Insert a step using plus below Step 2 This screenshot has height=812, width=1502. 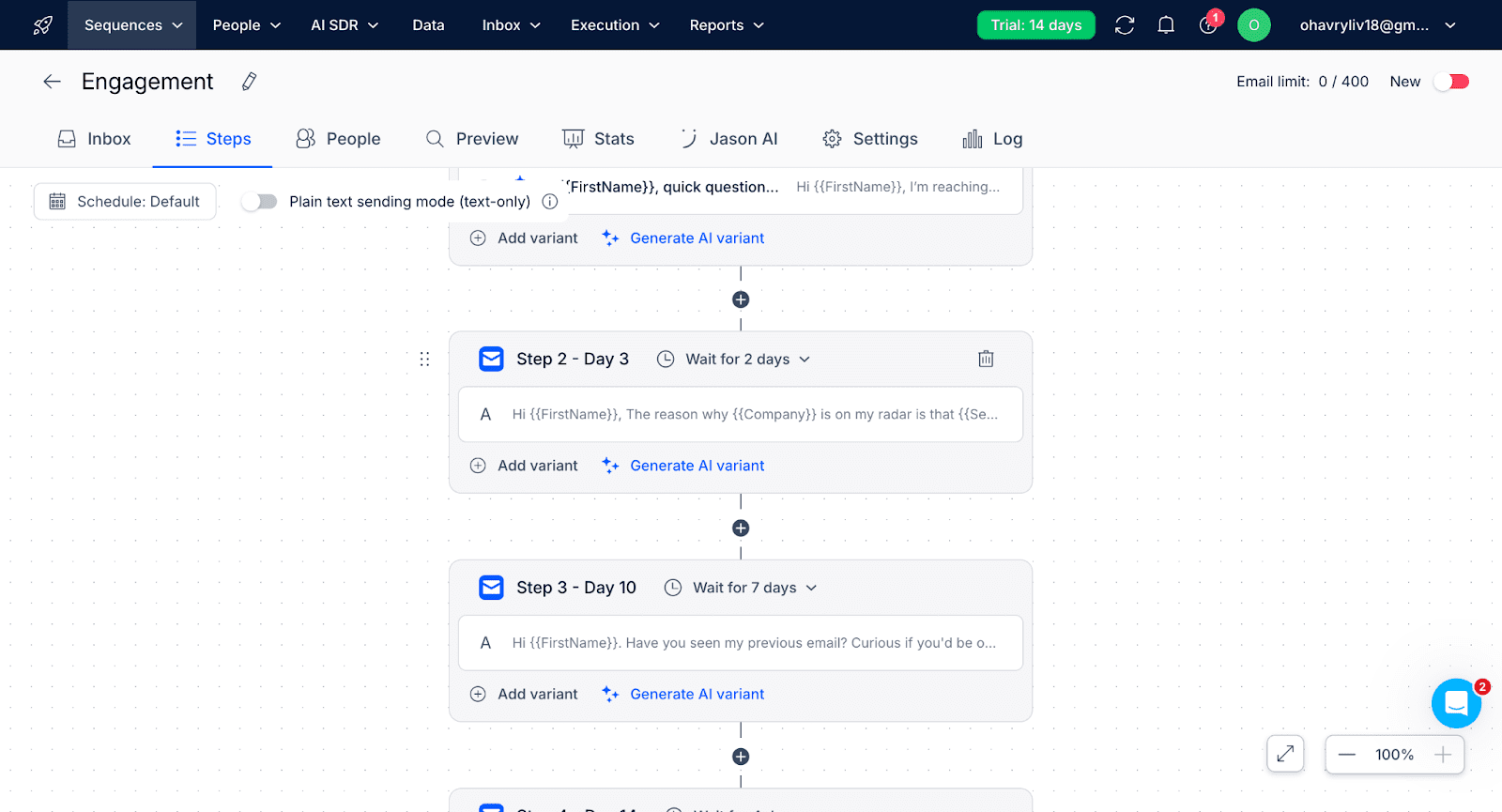(741, 528)
